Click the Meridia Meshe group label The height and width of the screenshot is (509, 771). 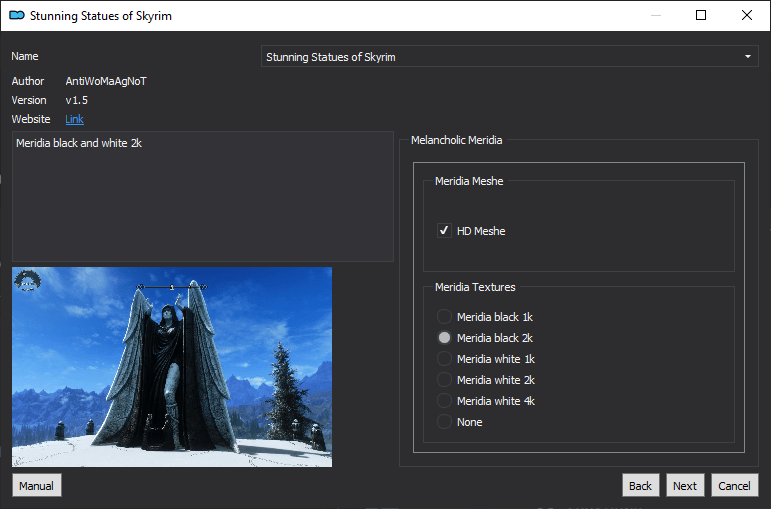(x=469, y=181)
